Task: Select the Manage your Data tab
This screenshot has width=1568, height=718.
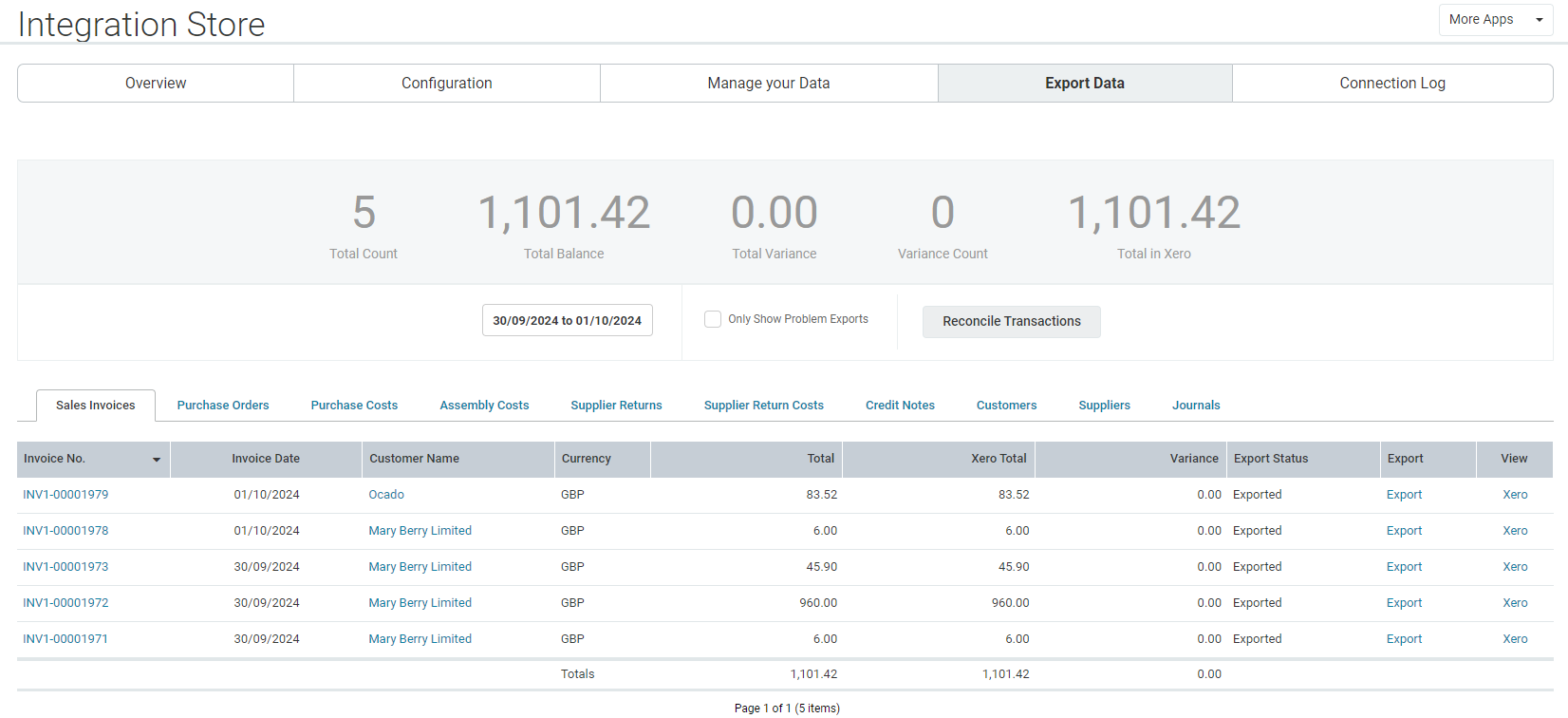Action: pyautogui.click(x=768, y=84)
